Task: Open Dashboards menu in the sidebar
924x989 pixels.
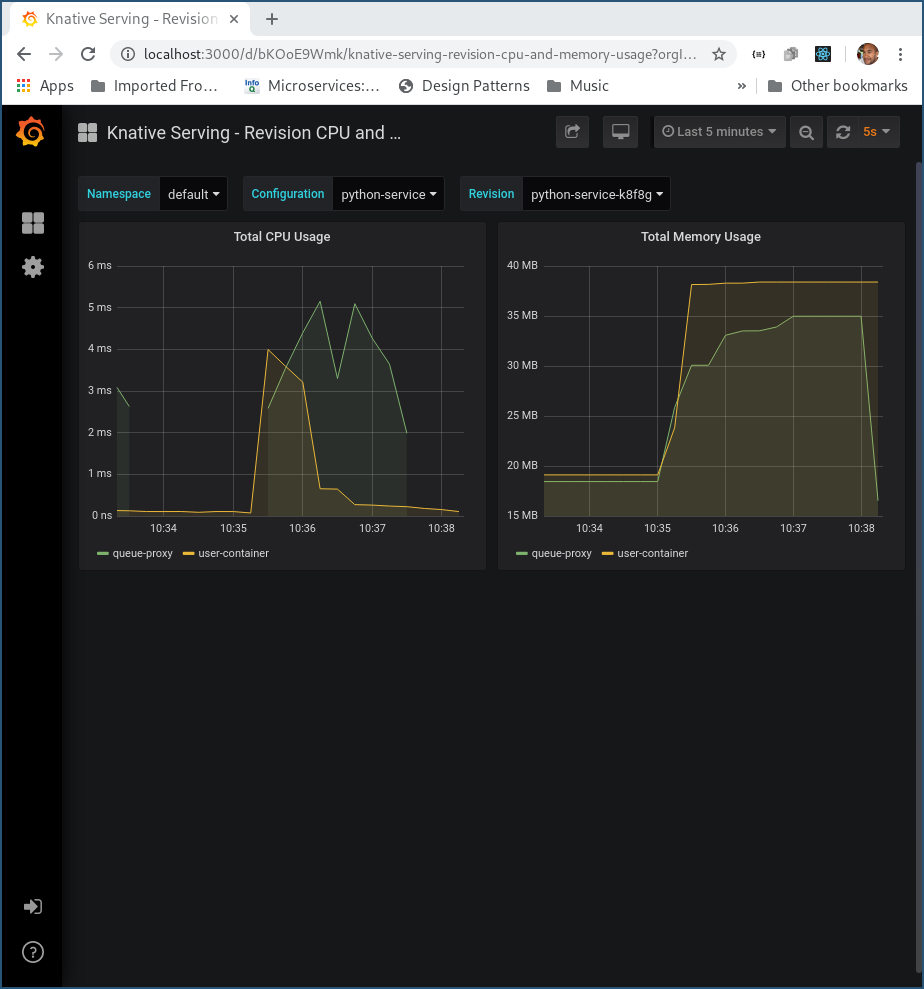Action: (x=33, y=223)
